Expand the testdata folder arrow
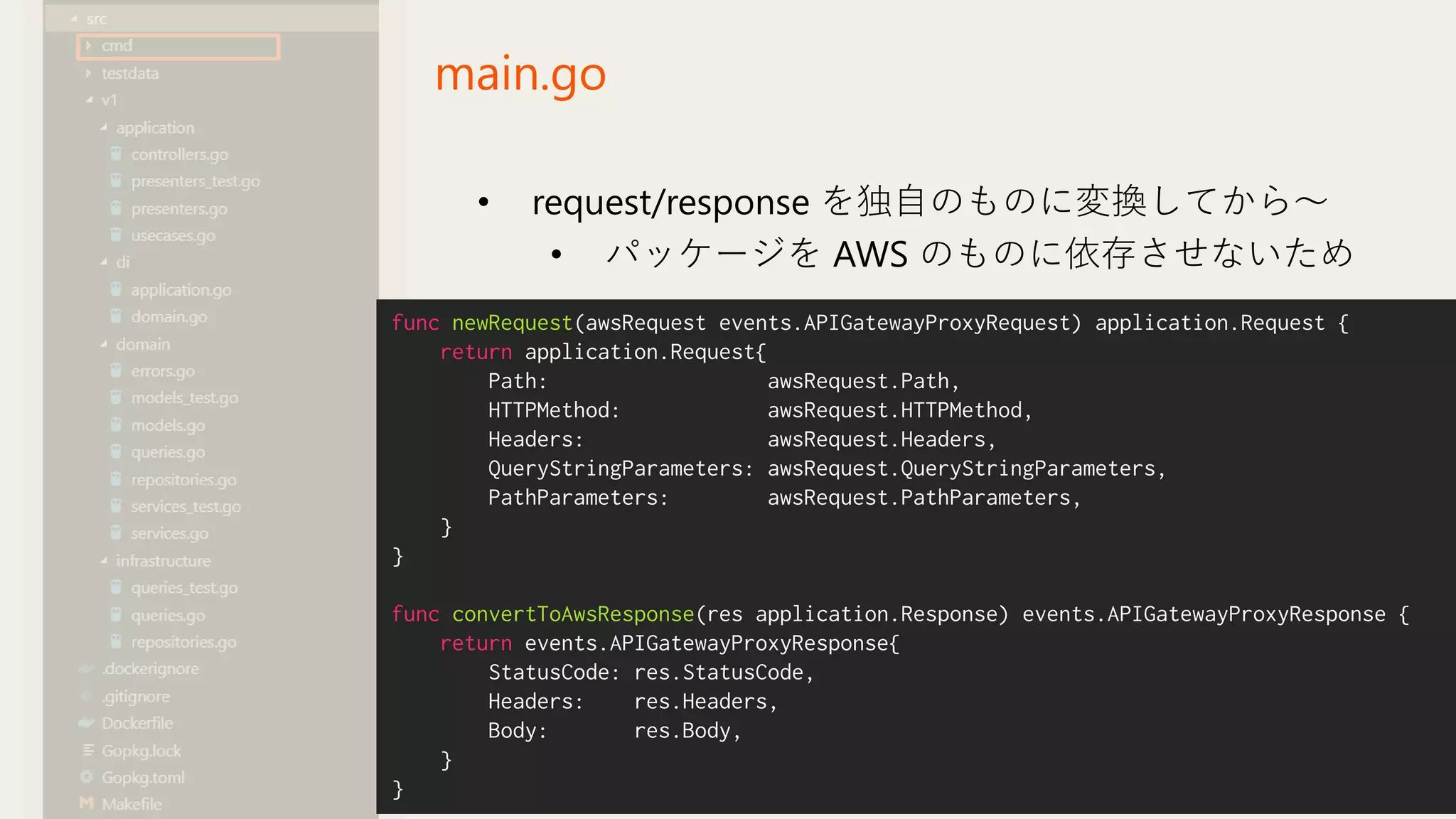1456x819 pixels. point(89,73)
